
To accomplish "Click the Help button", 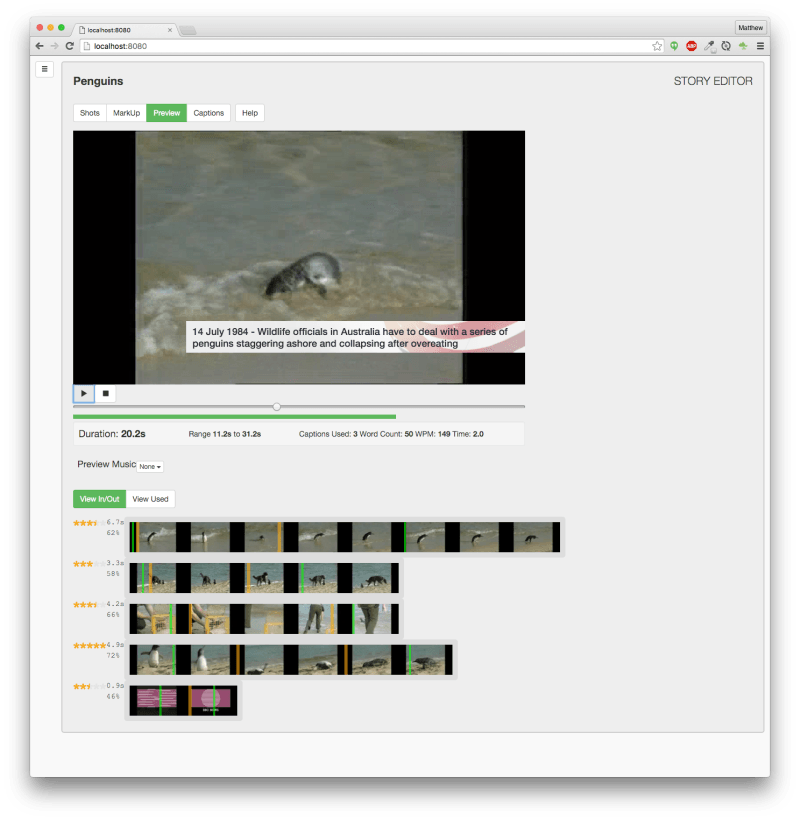I will click(x=250, y=113).
